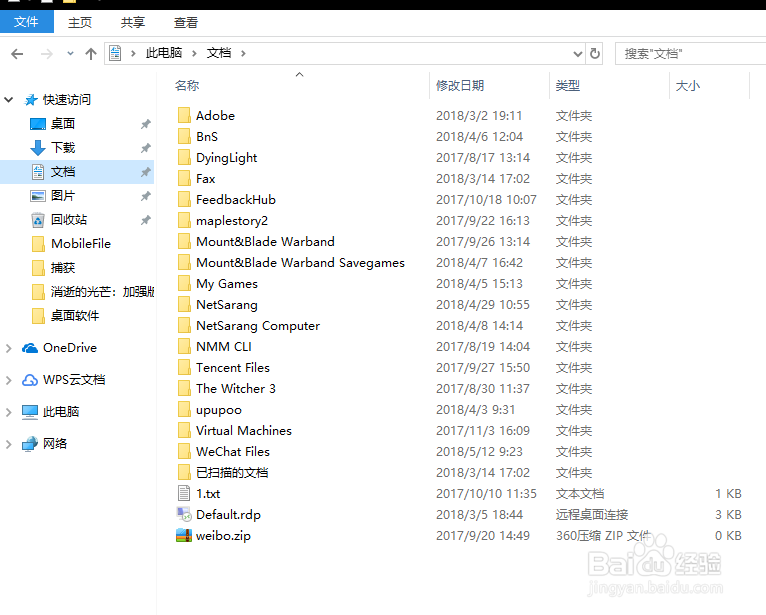Select the Mount&Blade Warband folder
766x615 pixels.
265,241
